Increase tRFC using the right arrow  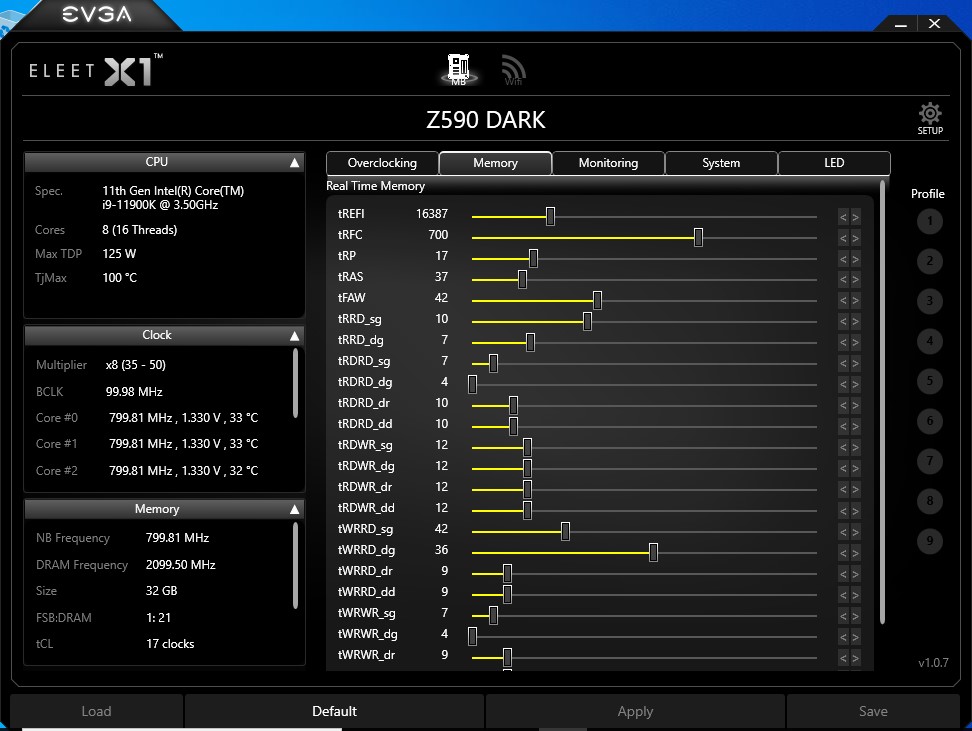[855, 238]
